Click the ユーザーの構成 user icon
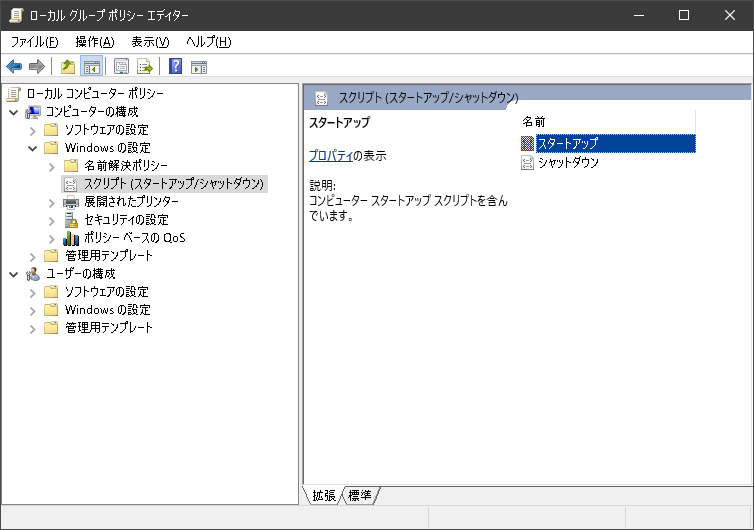The width and height of the screenshot is (754, 530). pyautogui.click(x=33, y=274)
